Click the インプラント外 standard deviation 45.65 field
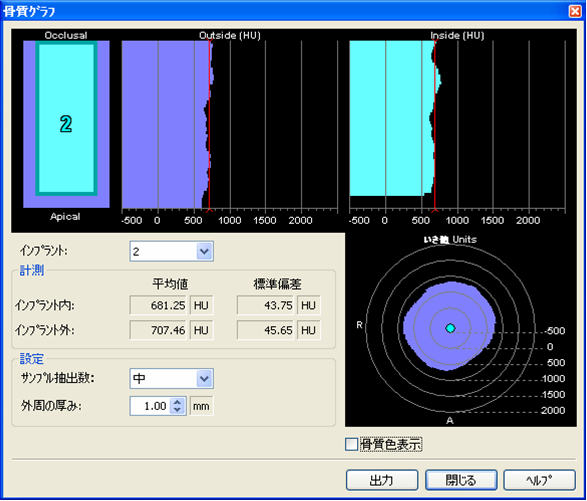Viewport: 587px width, 501px height. coord(265,330)
